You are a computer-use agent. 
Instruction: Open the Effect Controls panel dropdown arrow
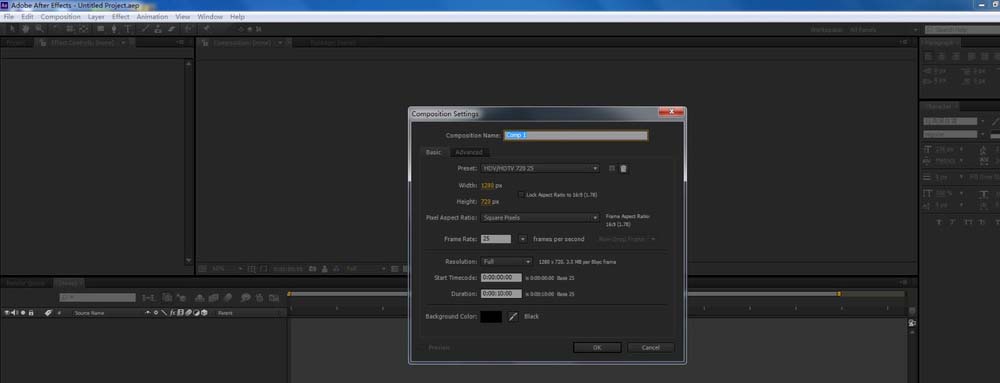[x=123, y=43]
